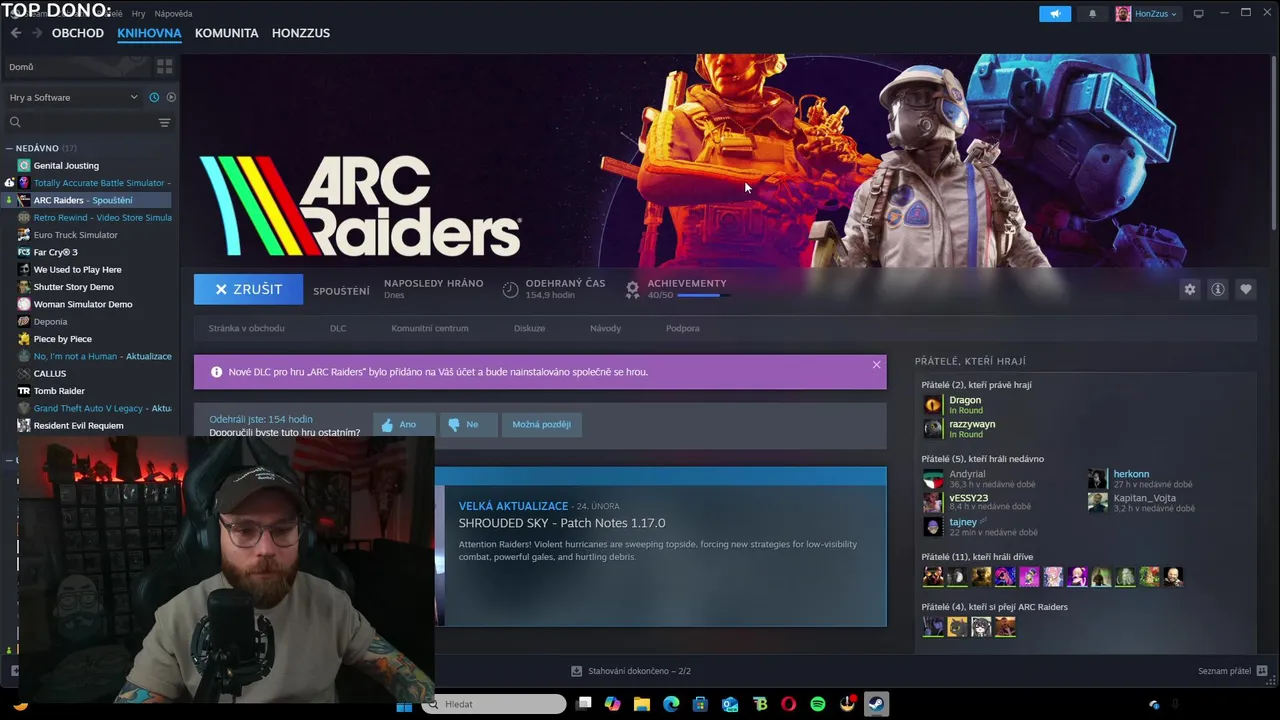This screenshot has width=1280, height=720.
Task: Open the DLC tab
Action: (x=338, y=328)
